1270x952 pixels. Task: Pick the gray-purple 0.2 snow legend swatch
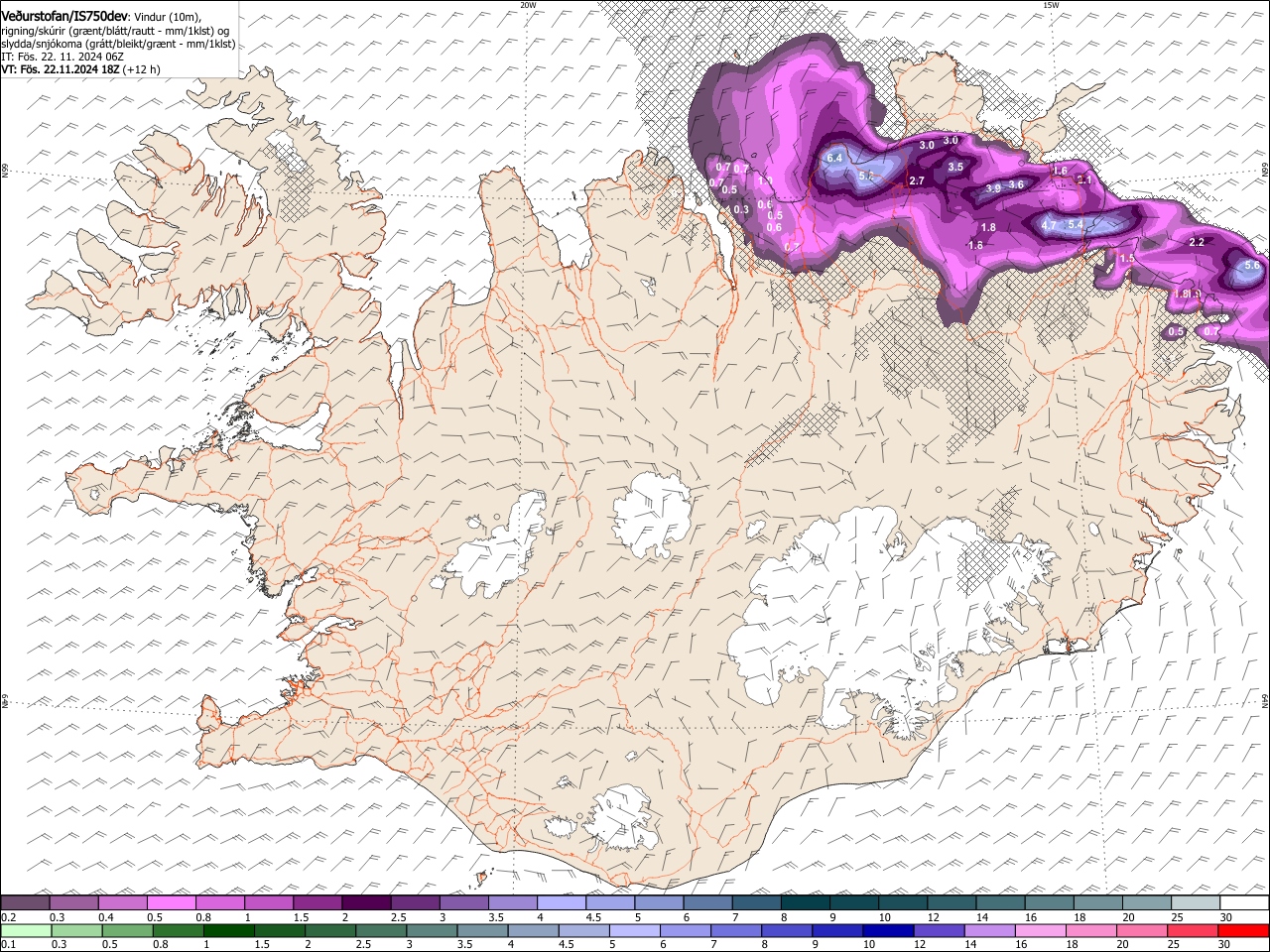click(25, 903)
